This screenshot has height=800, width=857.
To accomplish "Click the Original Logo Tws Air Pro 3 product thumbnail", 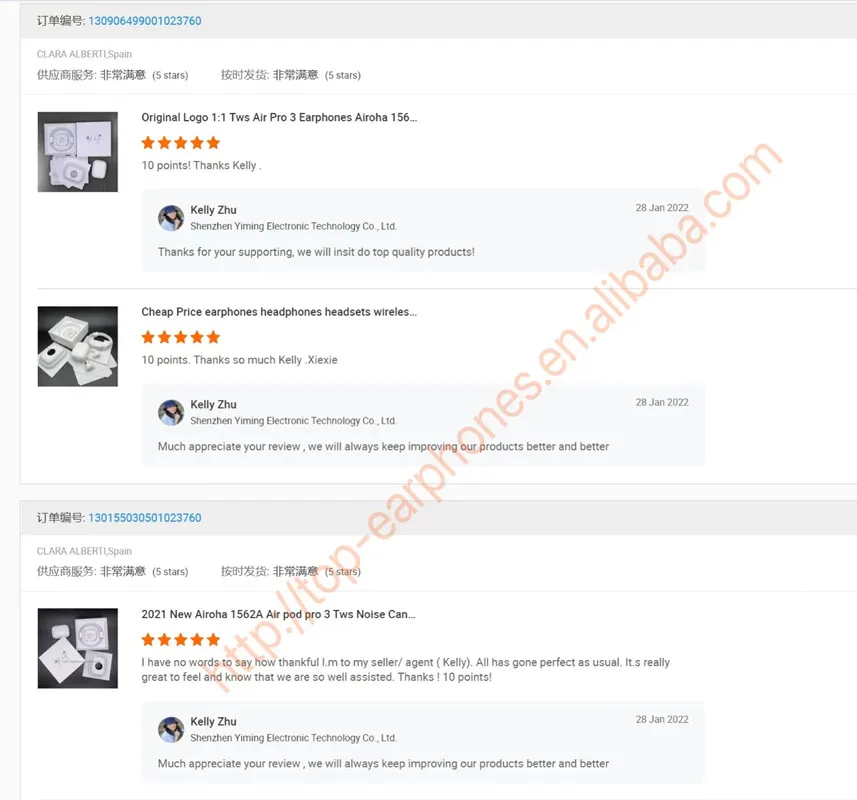I will tap(78, 152).
